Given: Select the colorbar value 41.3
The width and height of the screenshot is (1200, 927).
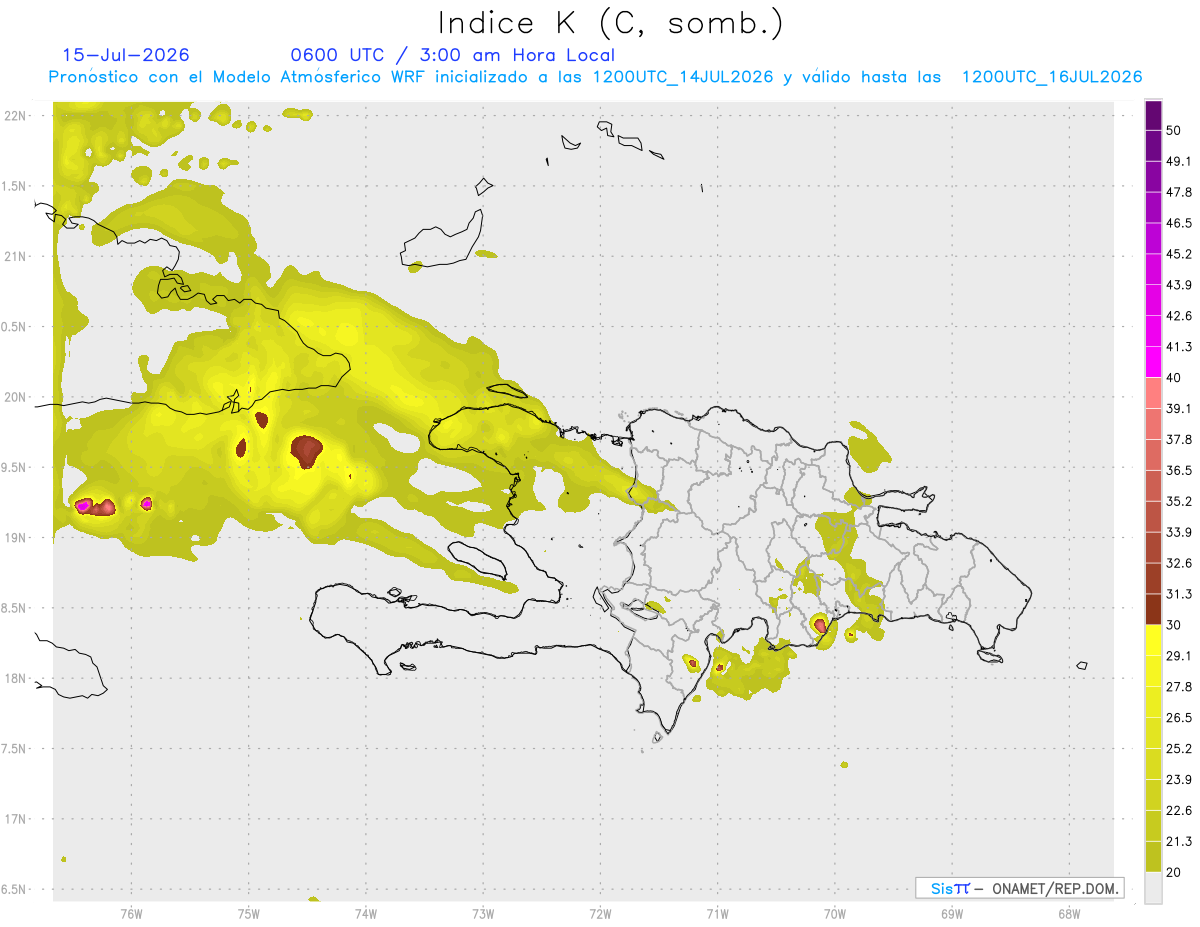Looking at the screenshot, I should coord(1179,347).
